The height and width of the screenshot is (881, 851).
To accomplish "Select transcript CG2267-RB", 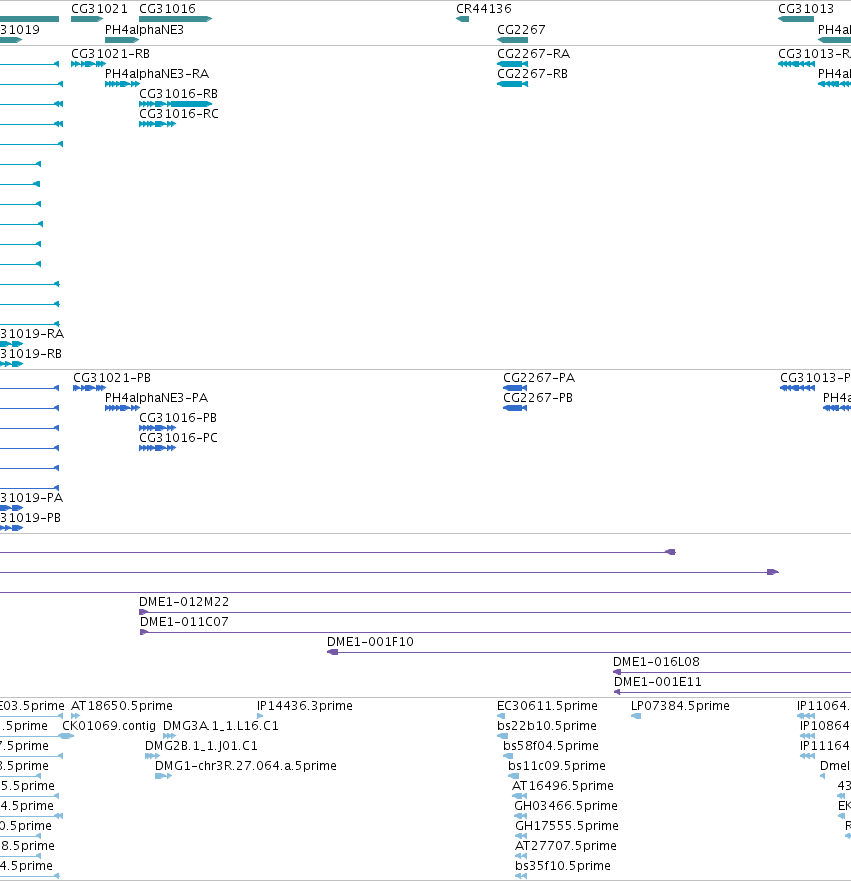I will 533,74.
